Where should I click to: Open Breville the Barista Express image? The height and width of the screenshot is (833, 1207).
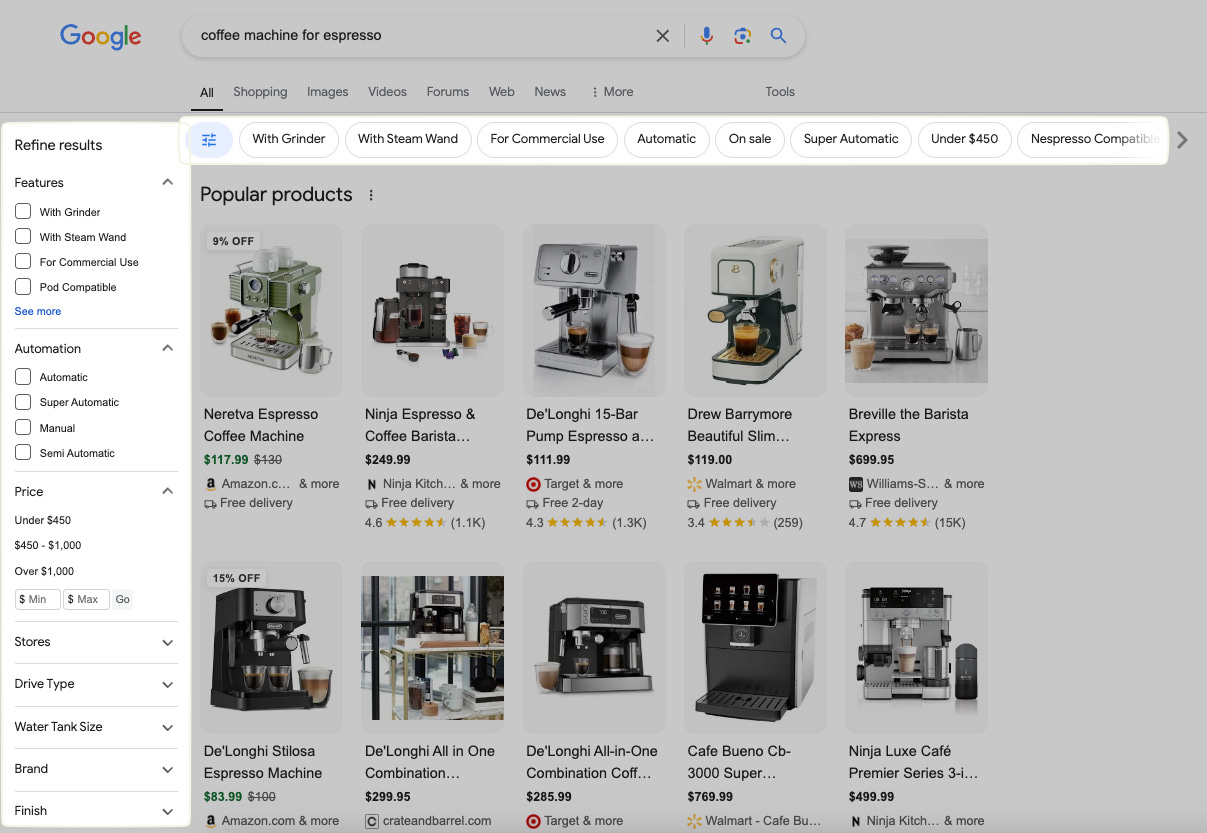click(x=916, y=310)
